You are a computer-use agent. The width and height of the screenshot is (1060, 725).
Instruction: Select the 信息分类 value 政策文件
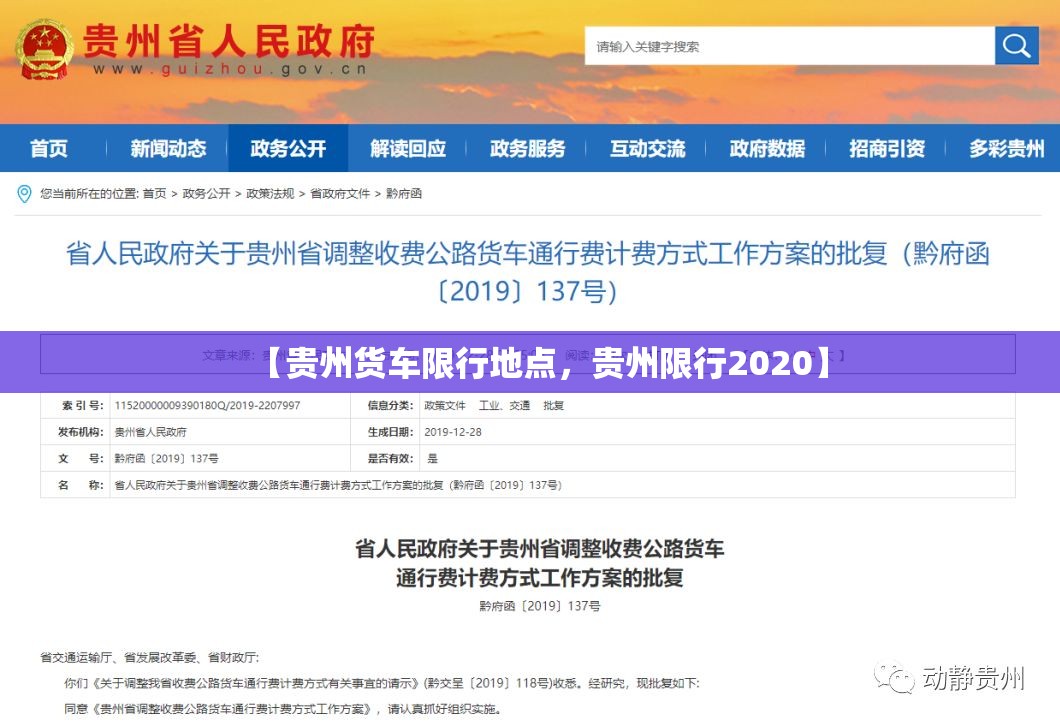[445, 405]
